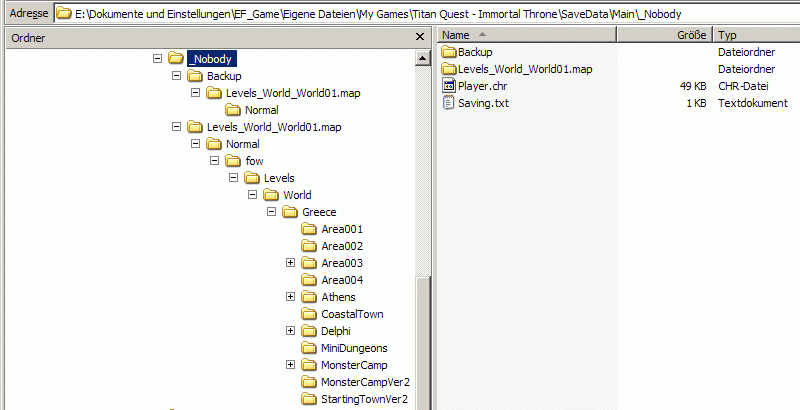Click the Player.chr file icon
The width and height of the screenshot is (800, 410).
click(x=449, y=86)
